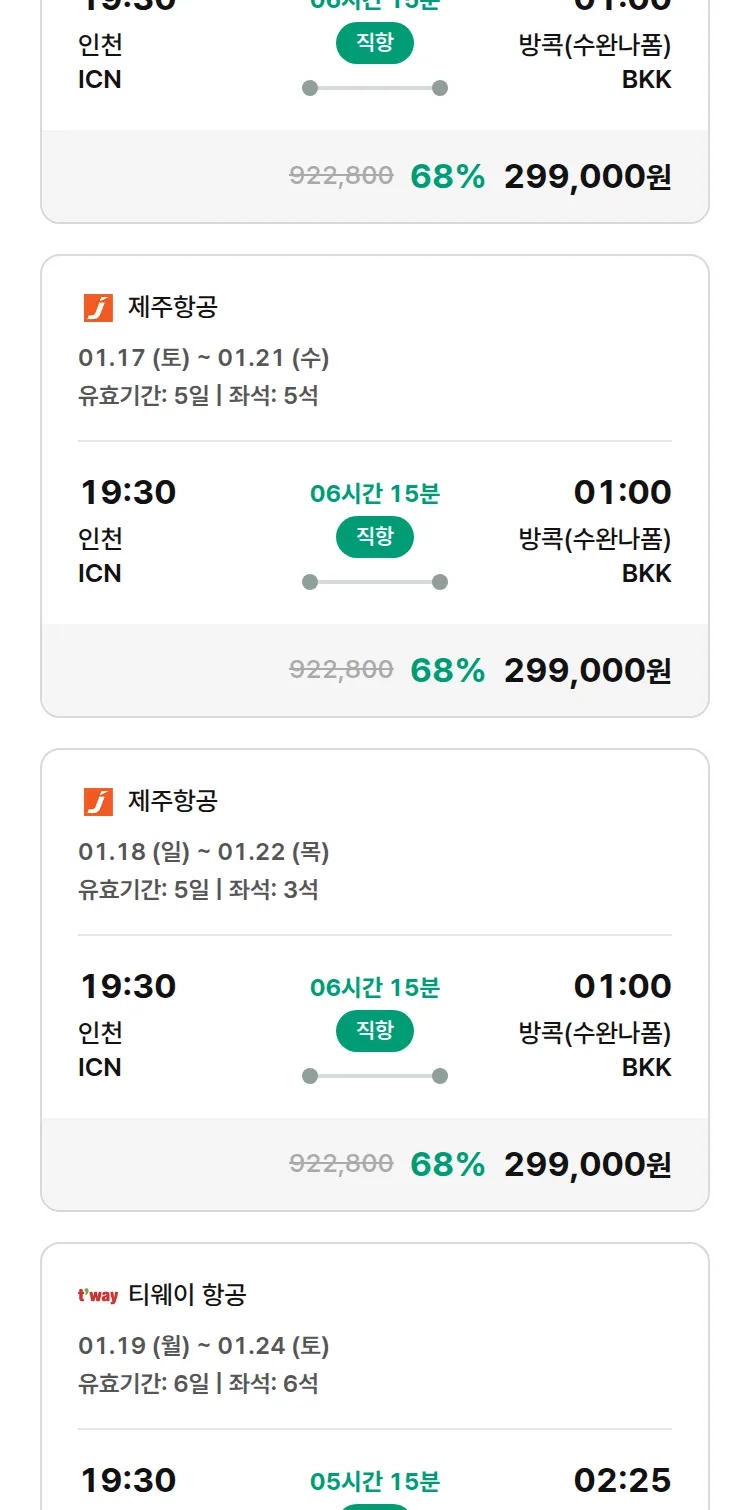Select the 299,000원 price in the 01.18 card

587,1164
